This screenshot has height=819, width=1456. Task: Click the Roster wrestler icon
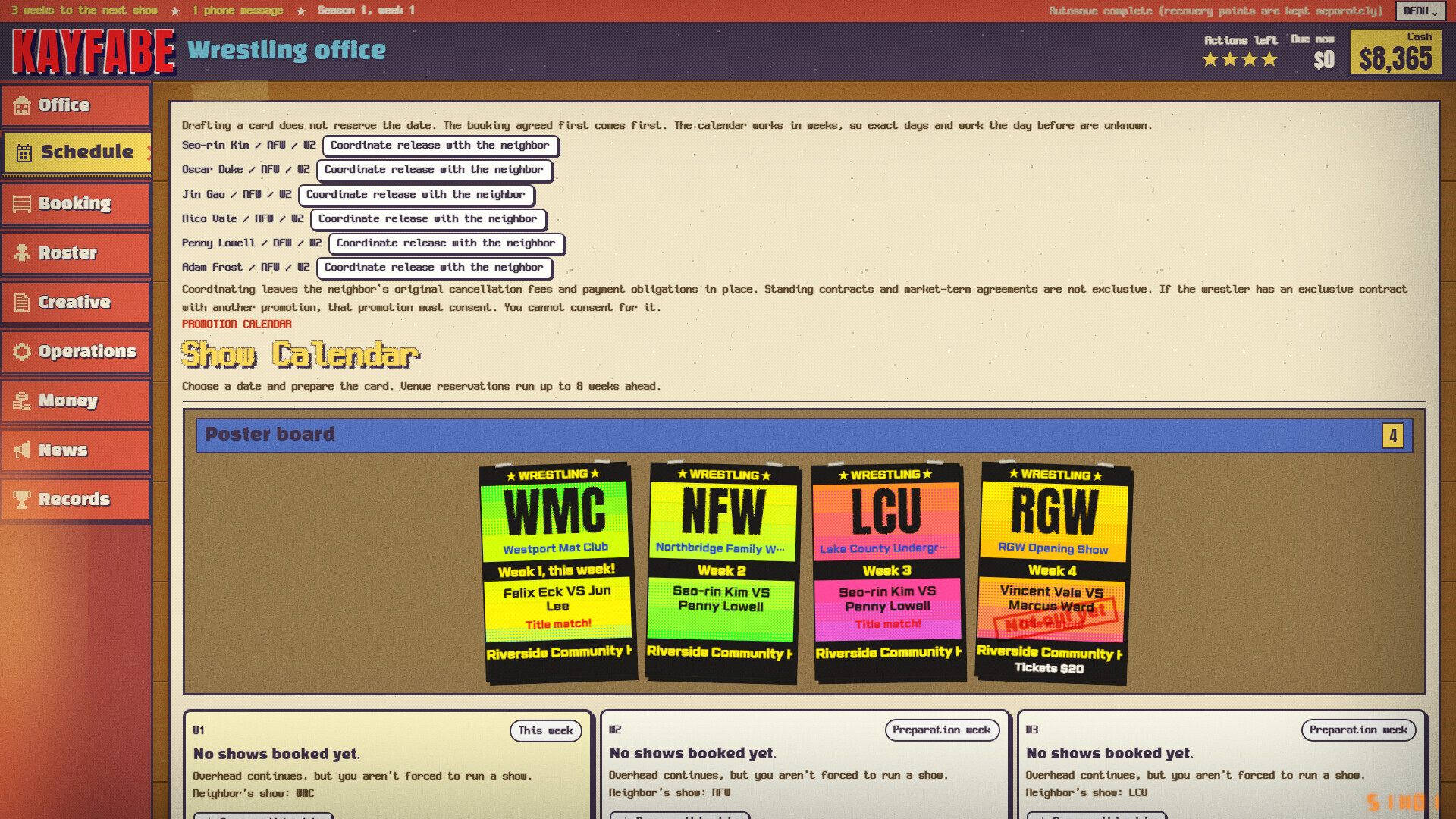pyautogui.click(x=22, y=253)
